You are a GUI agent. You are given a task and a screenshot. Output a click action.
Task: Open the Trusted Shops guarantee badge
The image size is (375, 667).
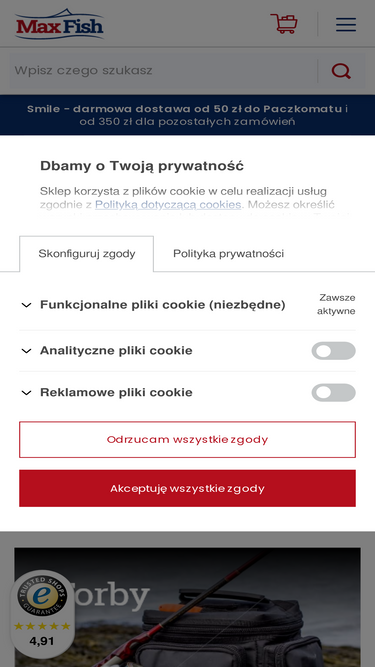coord(42,595)
